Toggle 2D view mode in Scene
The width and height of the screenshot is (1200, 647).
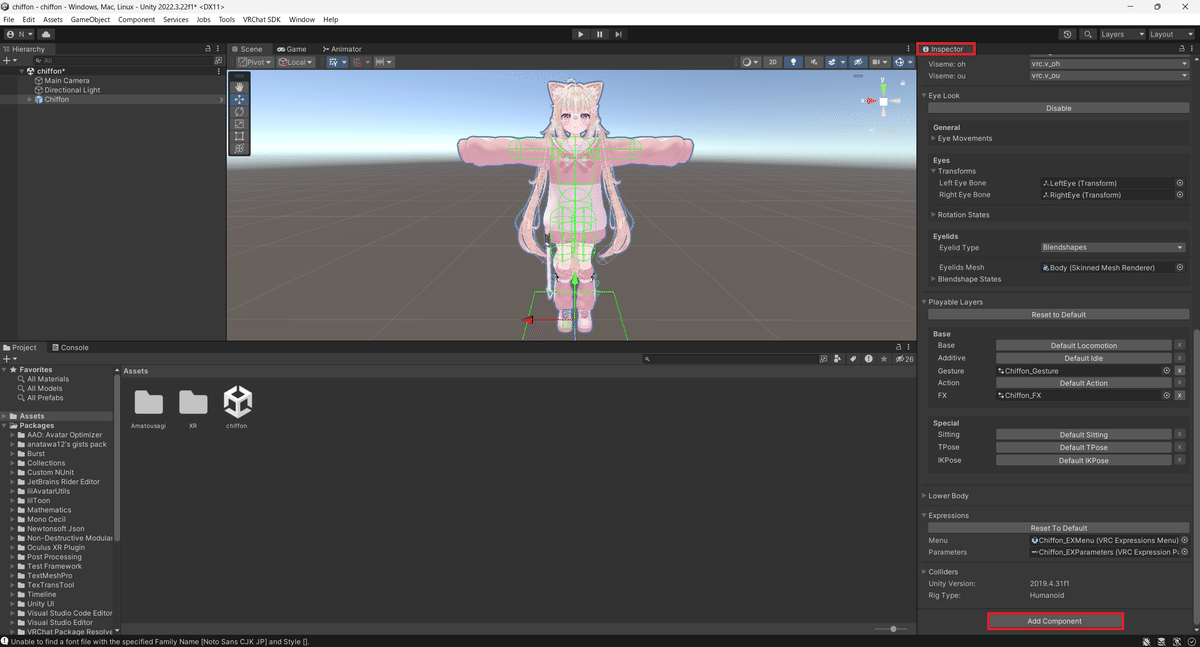pyautogui.click(x=773, y=62)
